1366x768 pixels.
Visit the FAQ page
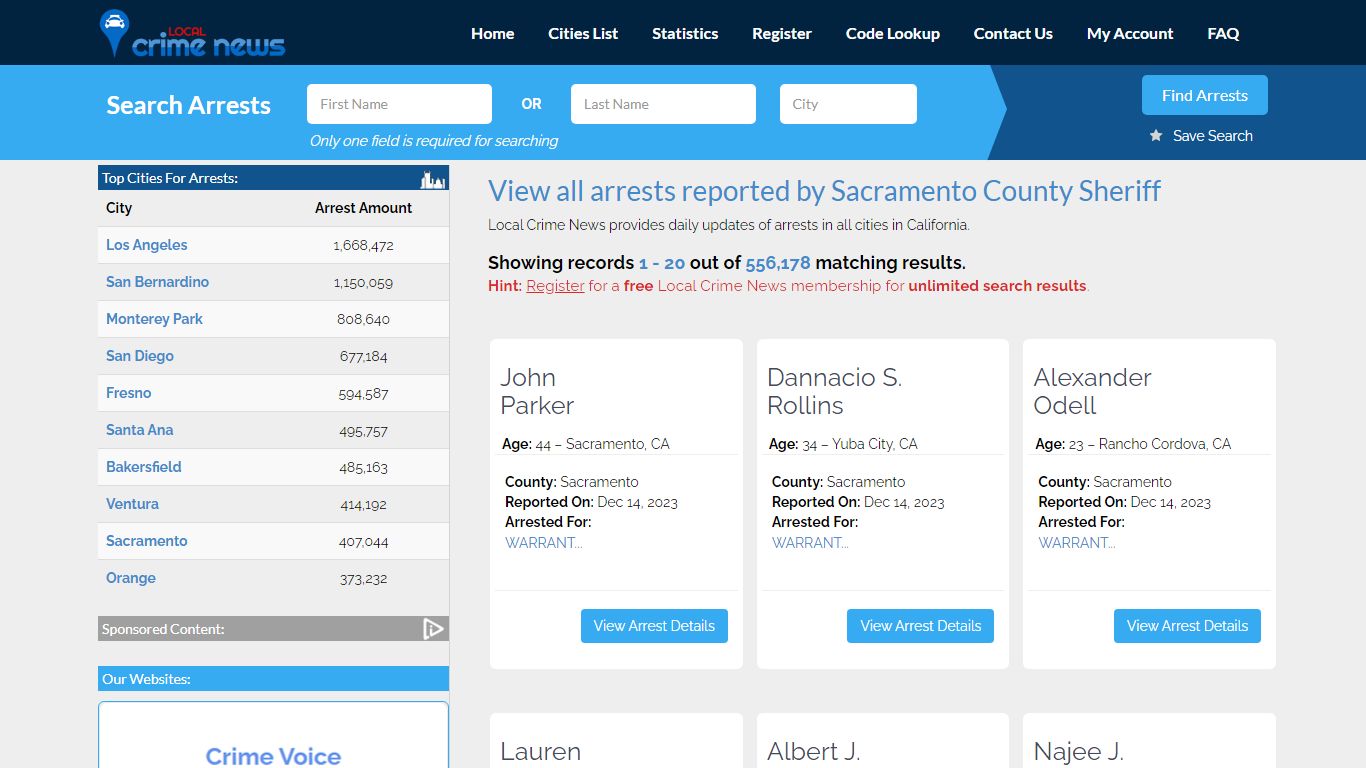pyautogui.click(x=1223, y=33)
